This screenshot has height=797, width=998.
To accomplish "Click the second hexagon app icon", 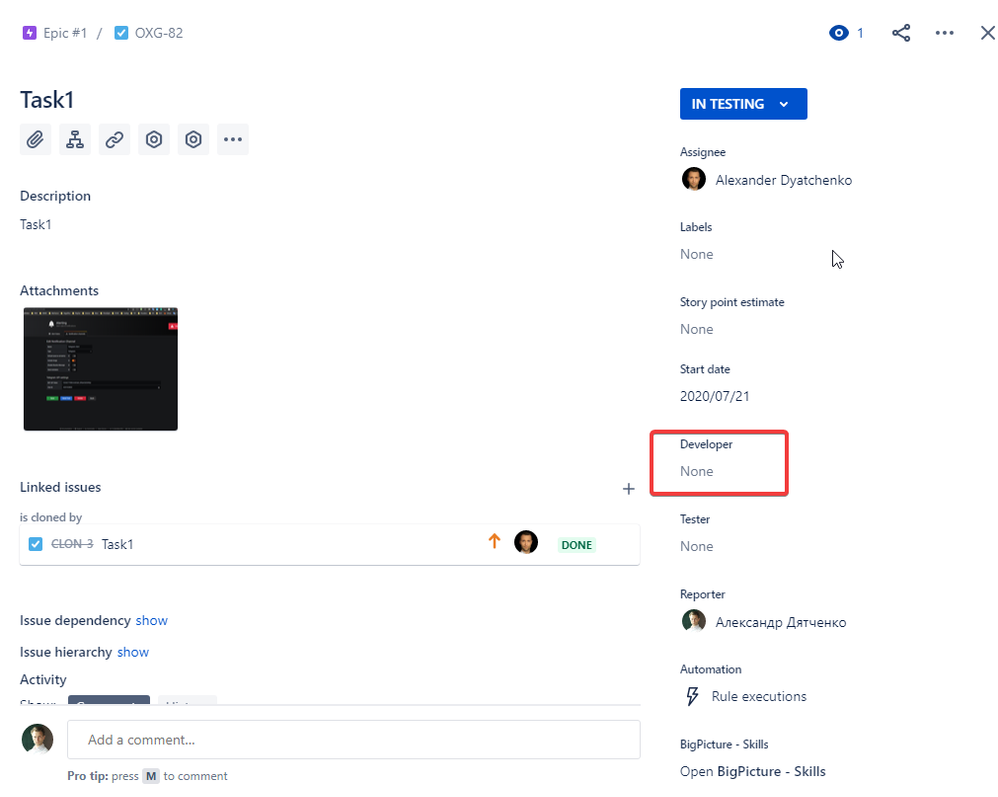I will click(x=193, y=139).
